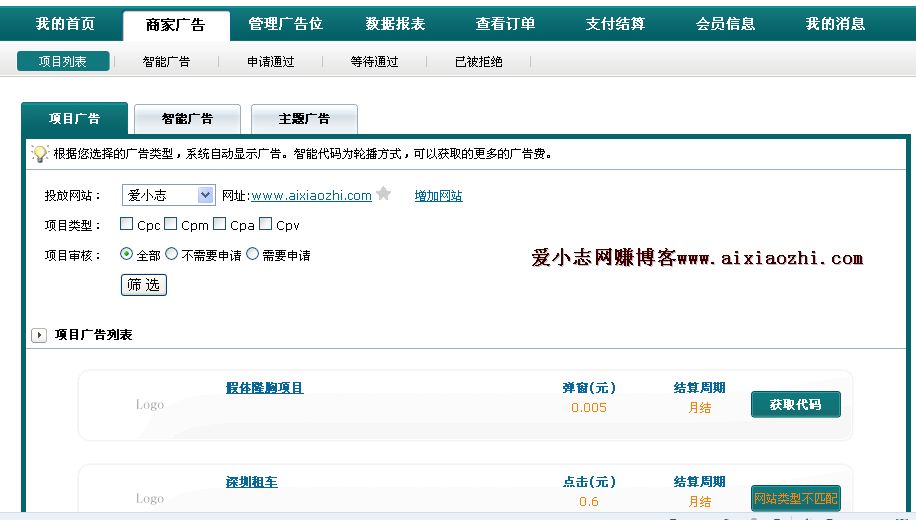Click 获取代码 button for 假体隆胸项目
Viewport: 916px width, 520px height.
[795, 405]
